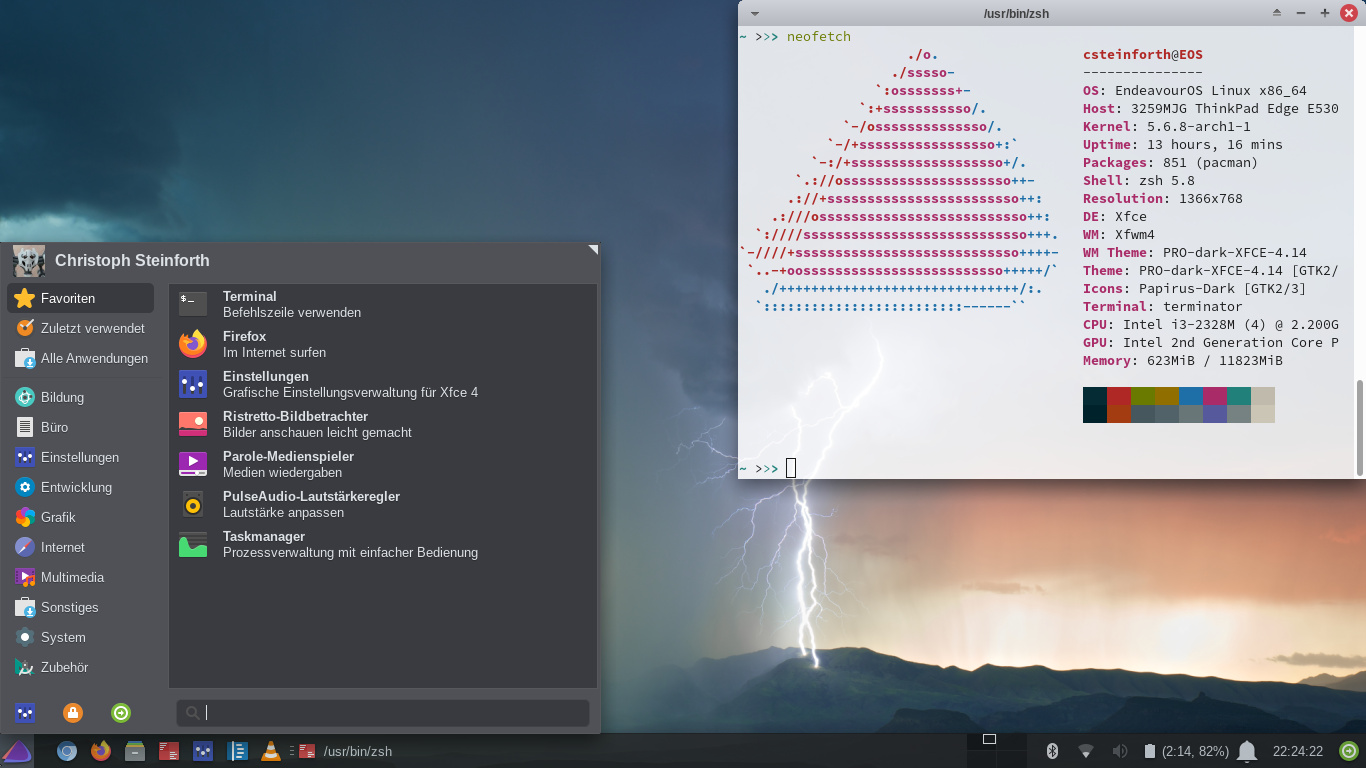Click the green logout icon in menu
This screenshot has height=768, width=1366.
121,713
